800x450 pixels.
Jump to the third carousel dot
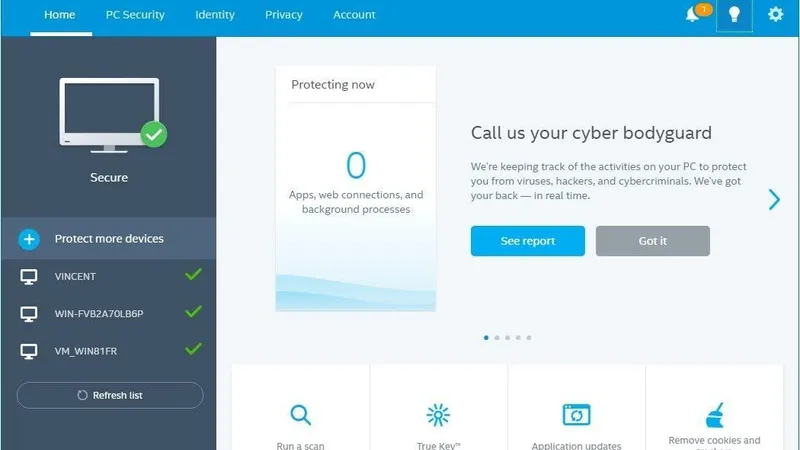pos(508,338)
